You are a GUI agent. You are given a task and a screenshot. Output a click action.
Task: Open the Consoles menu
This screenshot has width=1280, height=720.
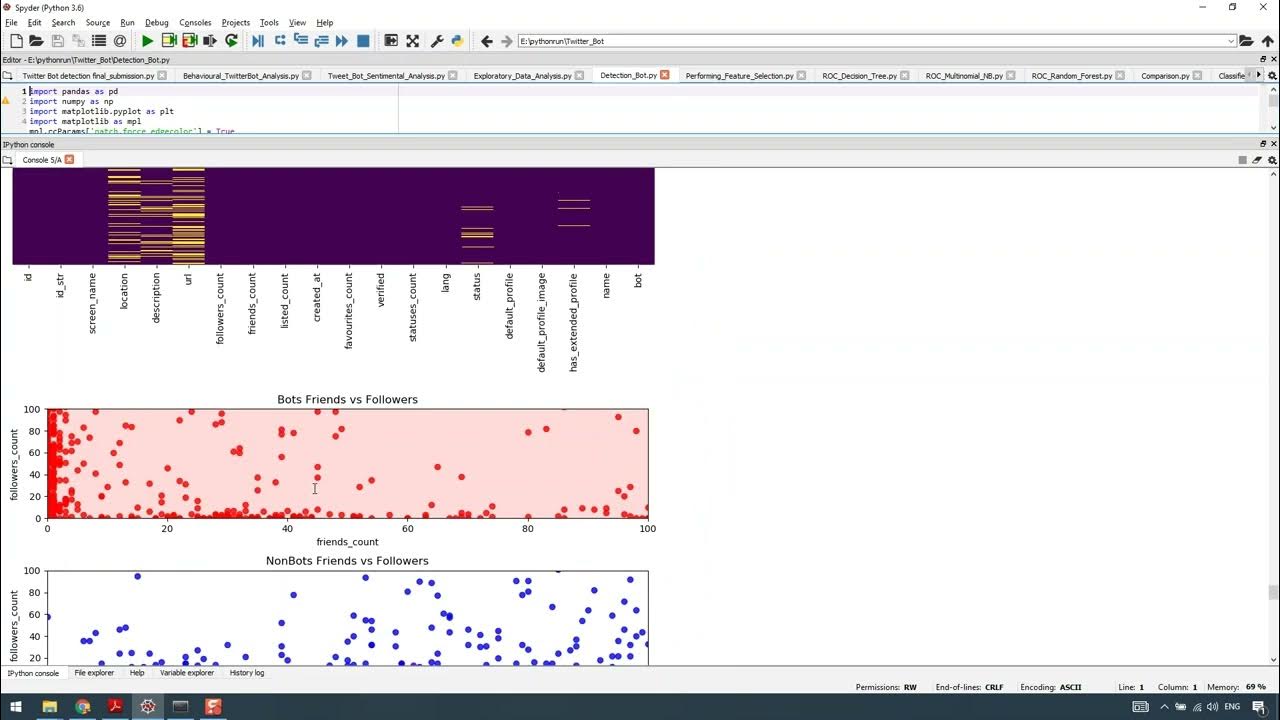click(195, 22)
